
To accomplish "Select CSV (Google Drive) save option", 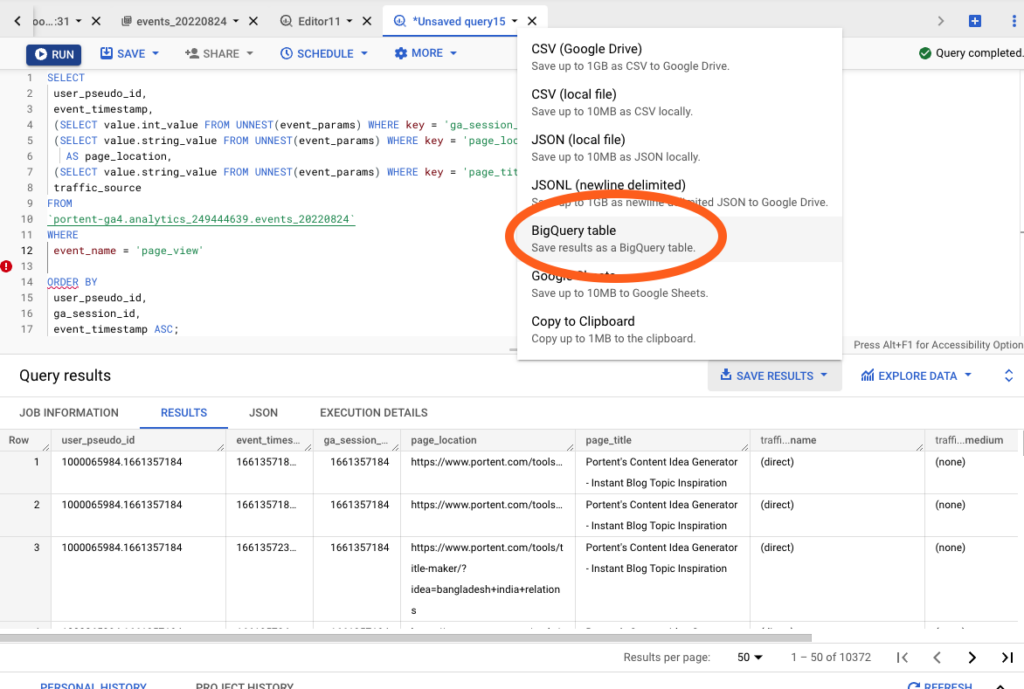I will coord(679,57).
